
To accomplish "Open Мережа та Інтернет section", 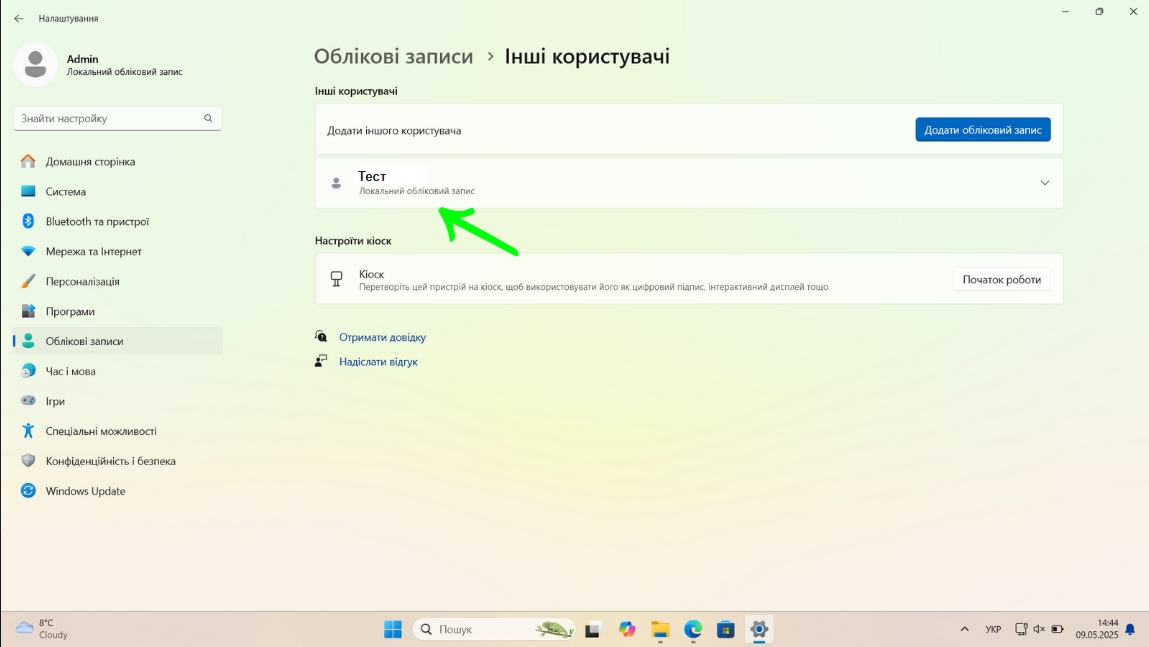I will 93,252.
